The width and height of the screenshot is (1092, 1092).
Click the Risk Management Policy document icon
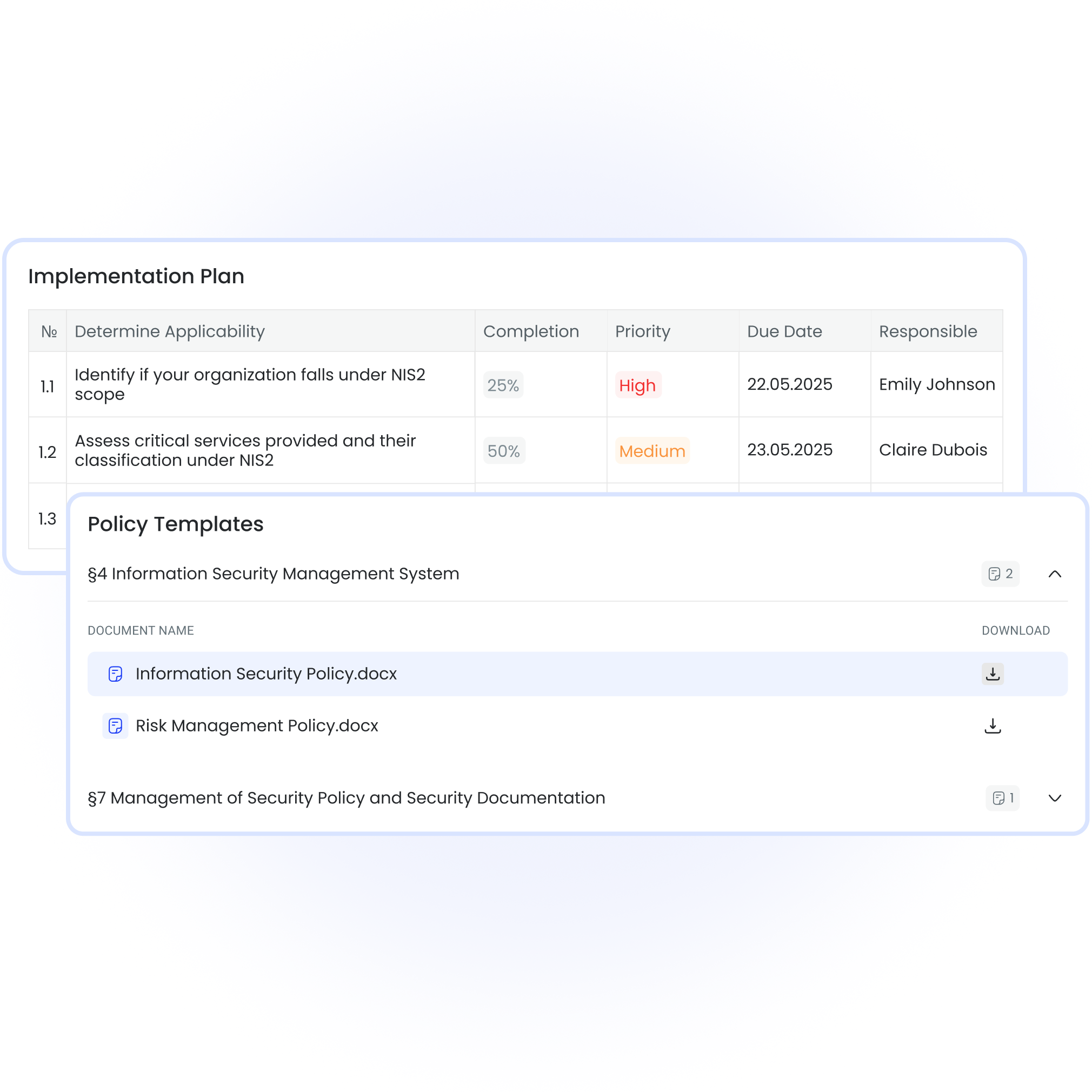click(115, 725)
